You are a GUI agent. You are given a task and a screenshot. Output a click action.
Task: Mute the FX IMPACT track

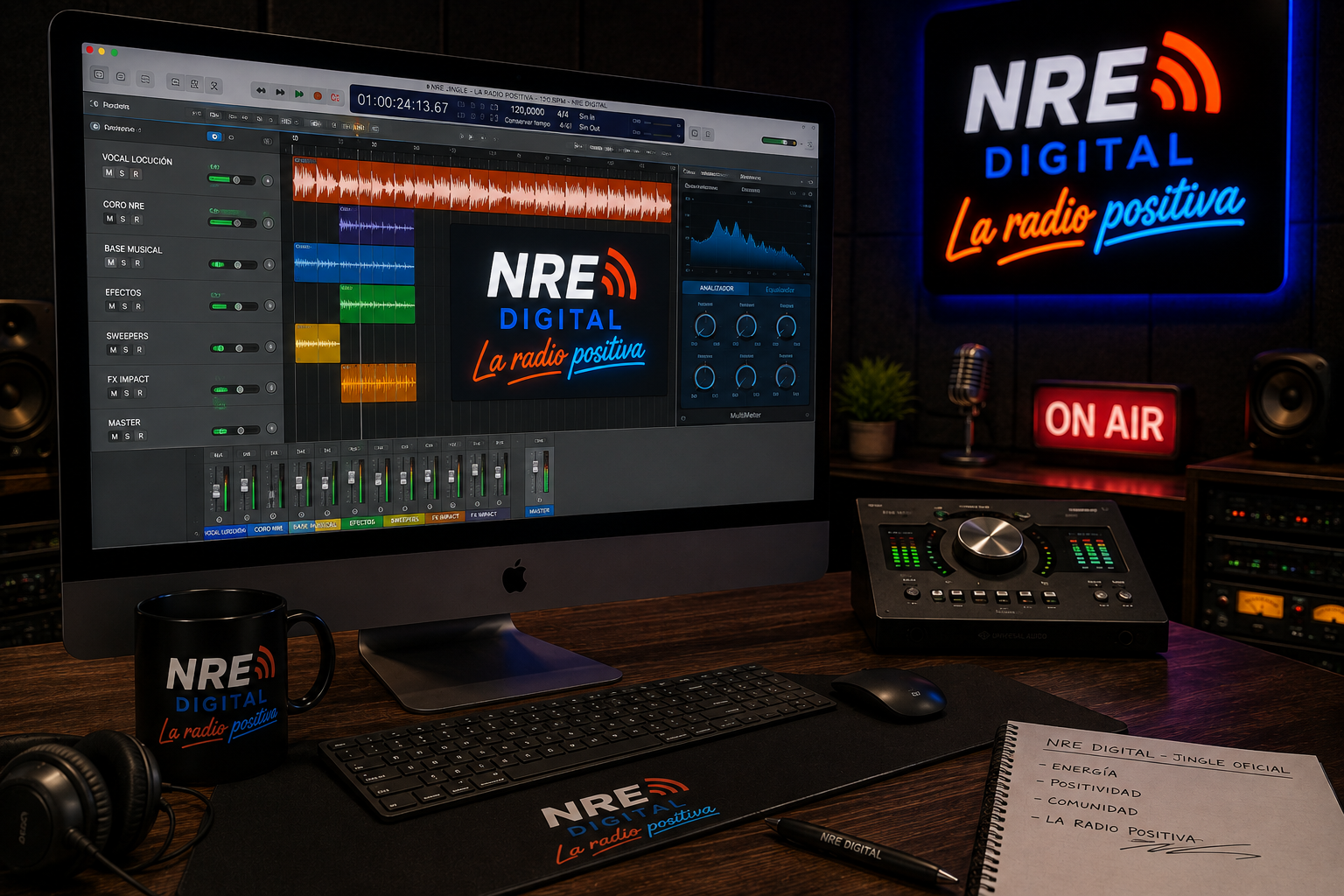point(114,394)
